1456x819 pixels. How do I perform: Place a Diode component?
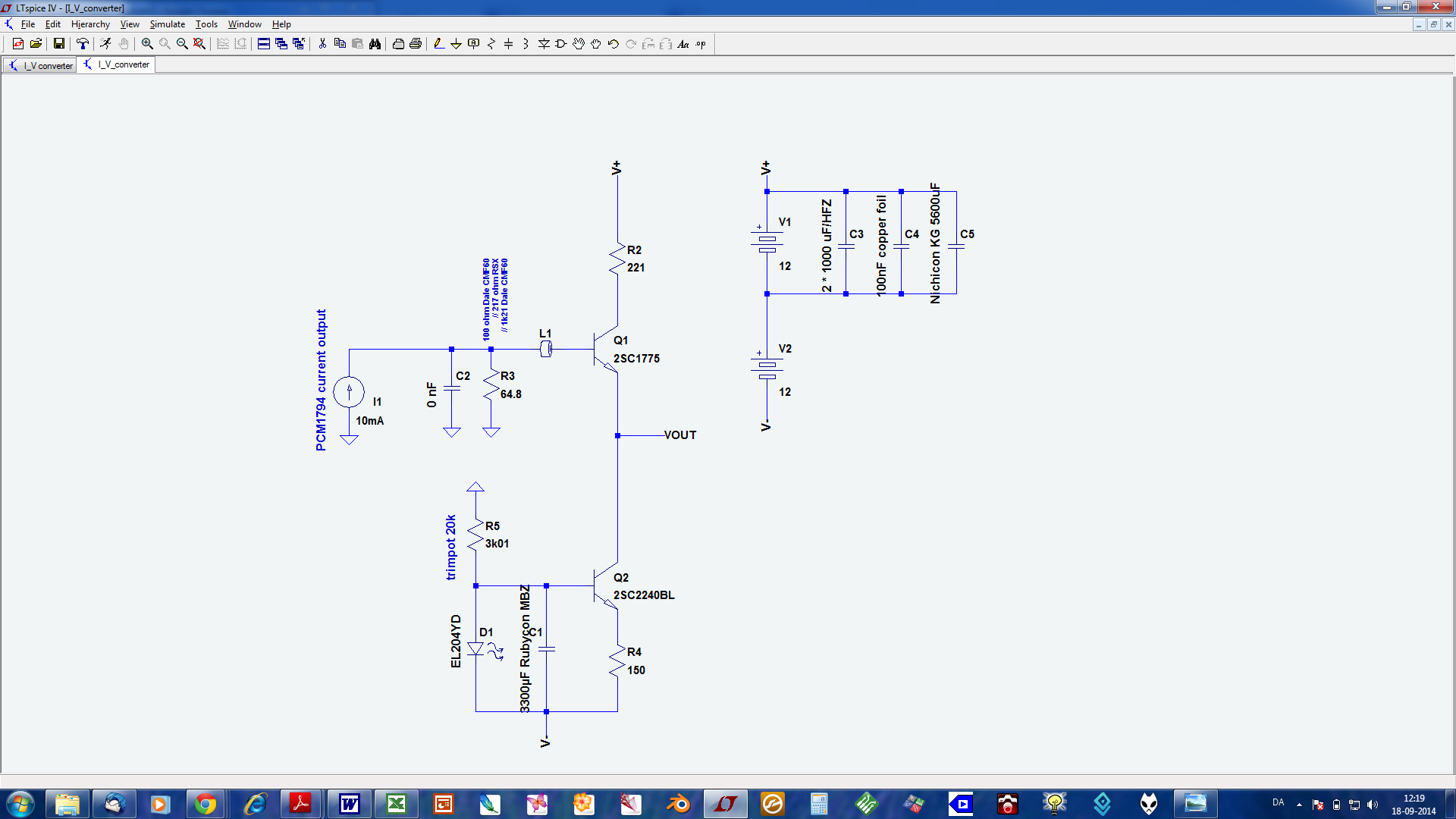coord(544,44)
